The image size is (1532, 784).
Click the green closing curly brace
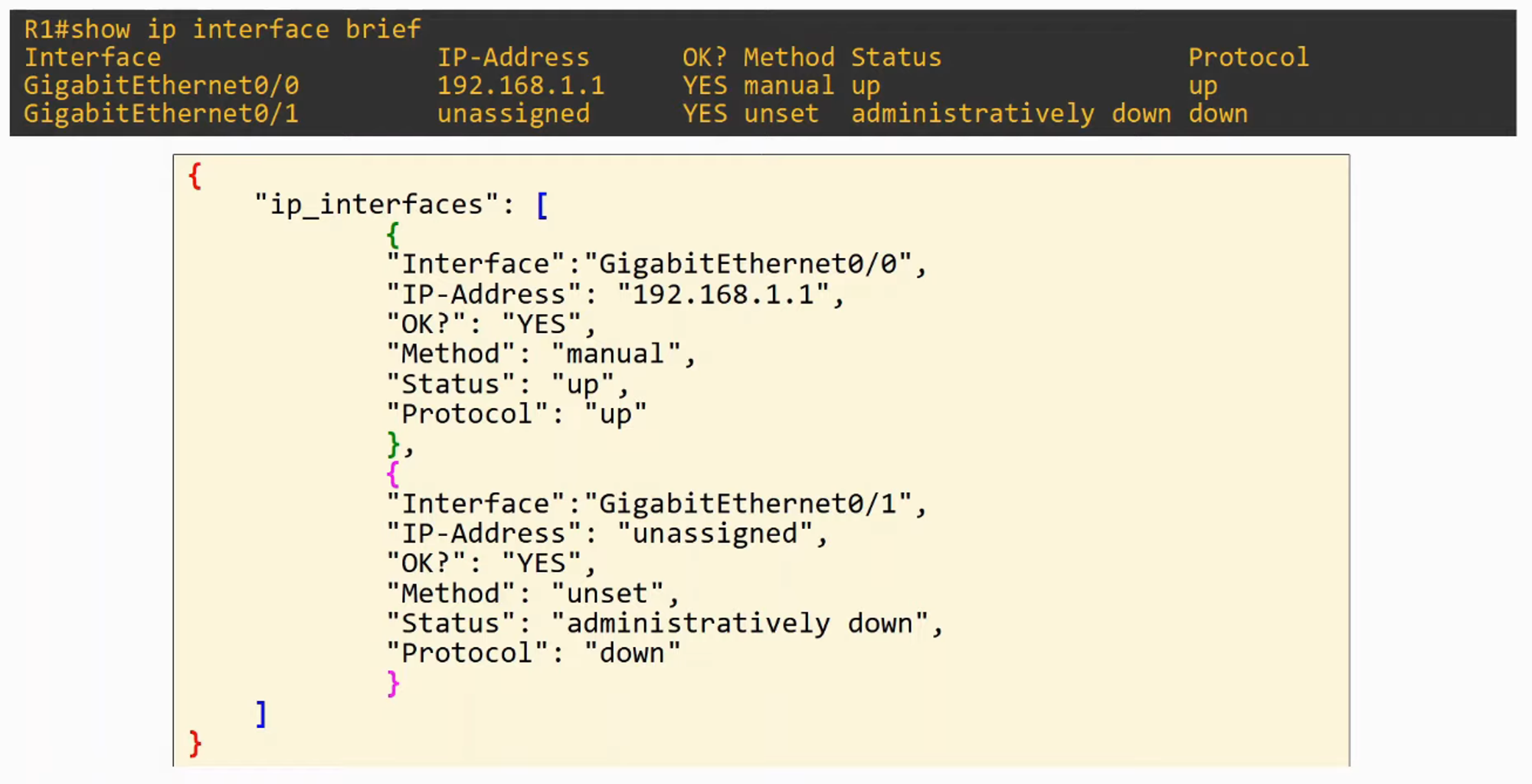(x=393, y=444)
